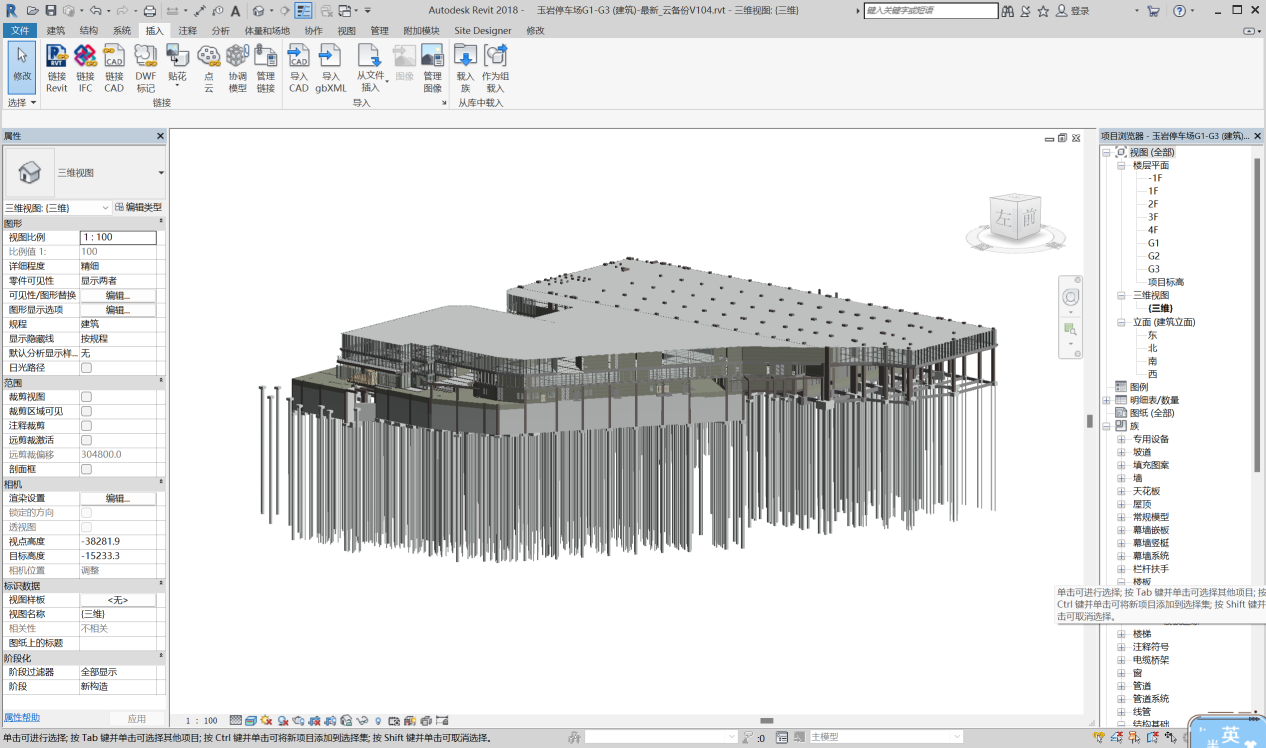This screenshot has width=1266, height=748.
Task: Click the 链接 CAD (Link CAD) ribbon icon
Action: 114,68
